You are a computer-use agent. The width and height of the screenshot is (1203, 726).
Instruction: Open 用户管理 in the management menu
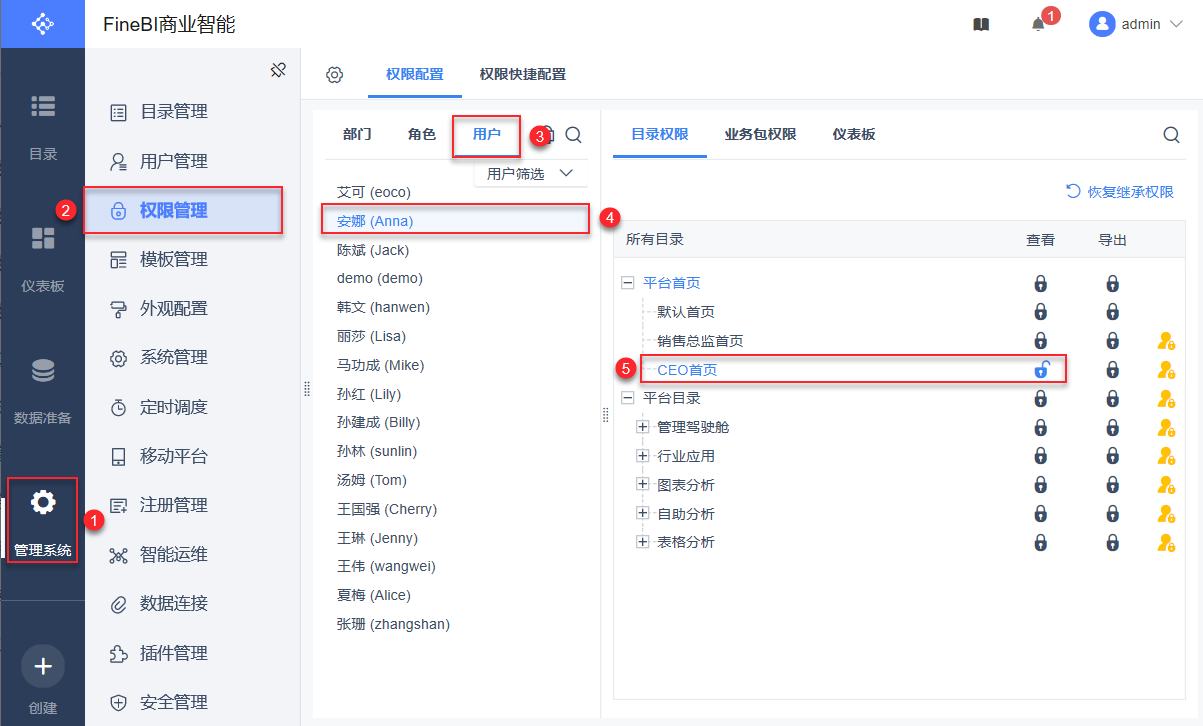click(173, 161)
